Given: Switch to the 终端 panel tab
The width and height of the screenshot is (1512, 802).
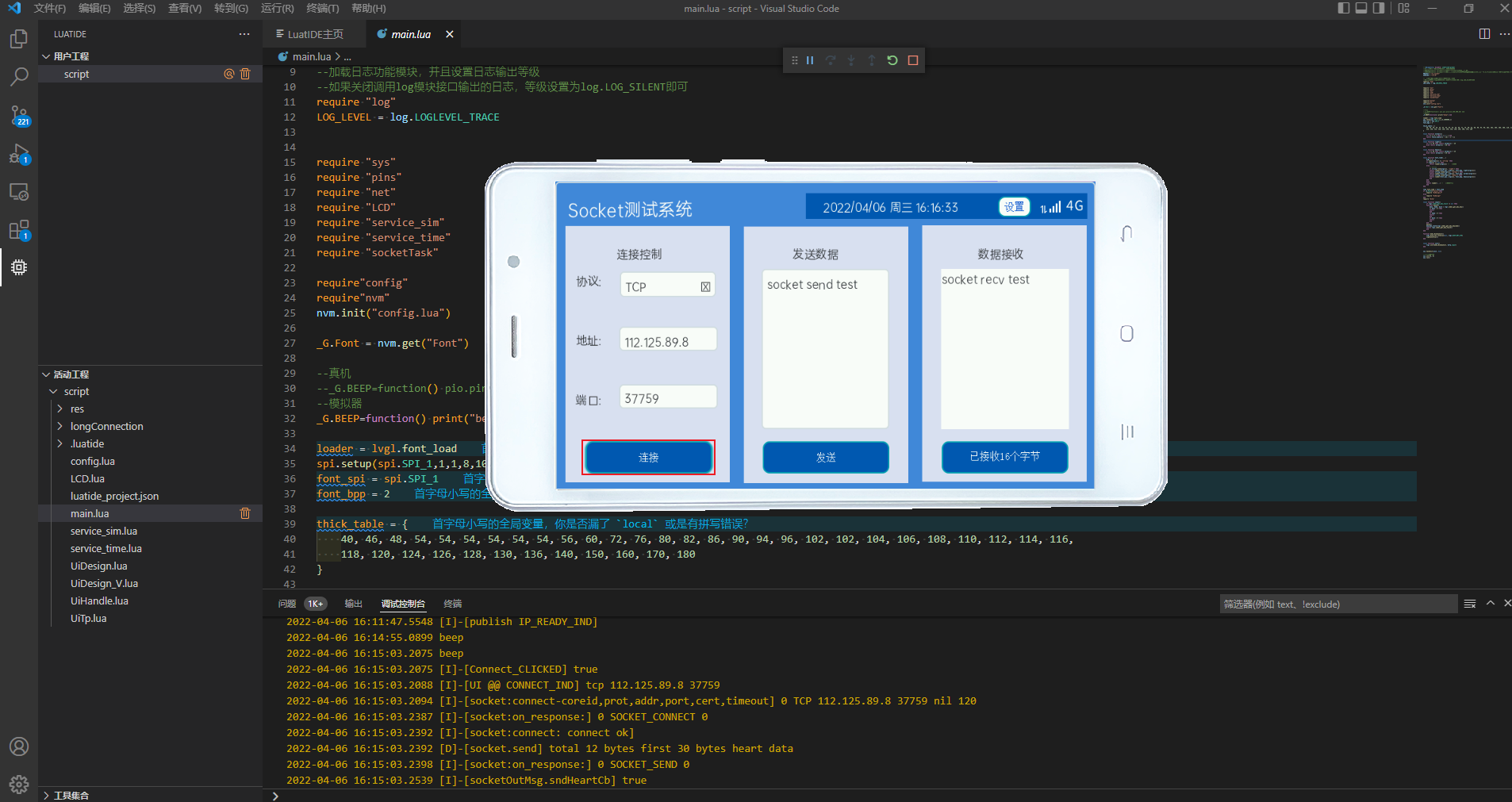Looking at the screenshot, I should click(452, 604).
